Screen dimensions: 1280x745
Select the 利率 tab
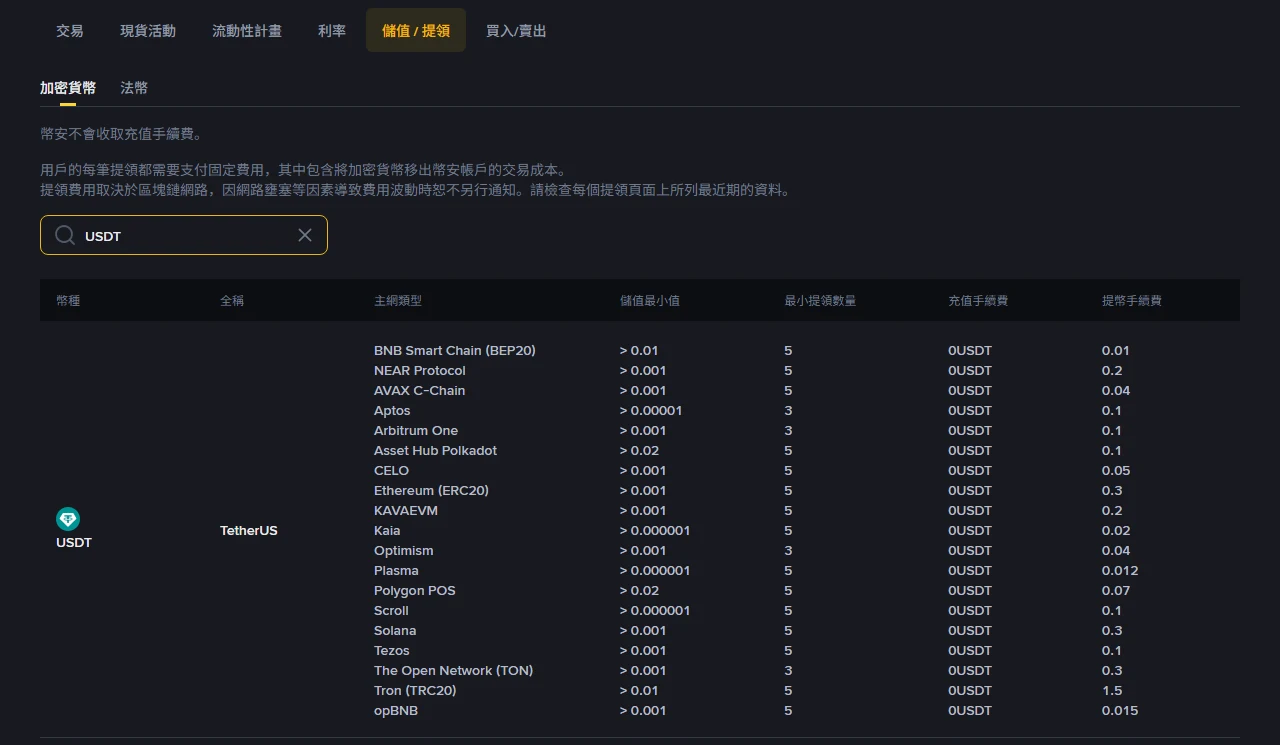pyautogui.click(x=332, y=30)
